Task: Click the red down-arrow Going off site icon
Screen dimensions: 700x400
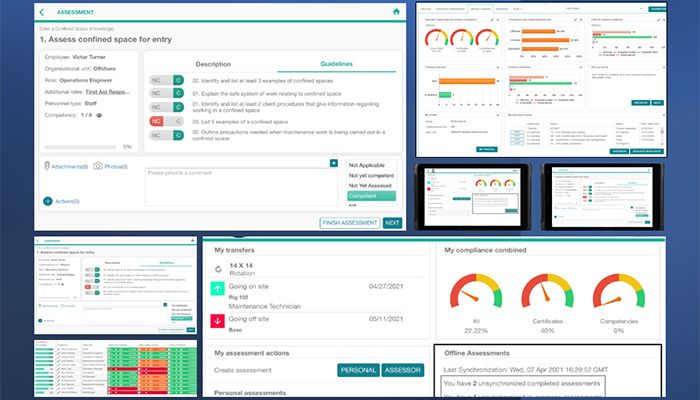Action: pyautogui.click(x=217, y=321)
